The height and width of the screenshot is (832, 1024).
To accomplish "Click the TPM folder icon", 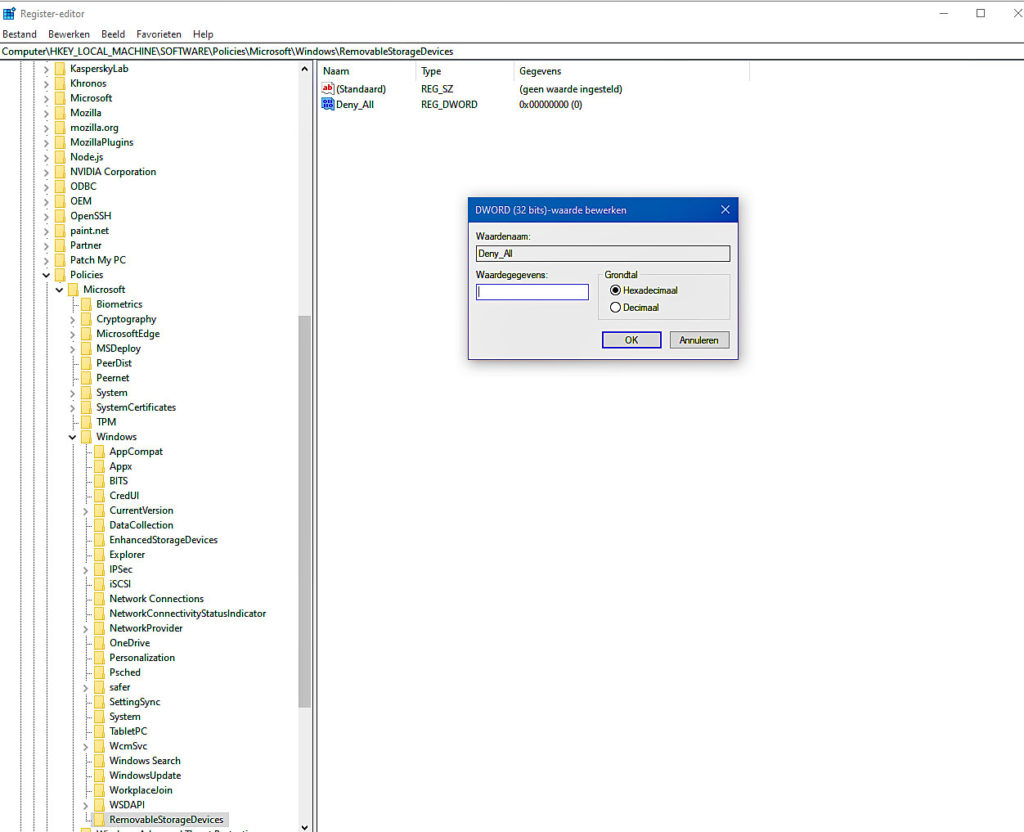I will coord(86,422).
